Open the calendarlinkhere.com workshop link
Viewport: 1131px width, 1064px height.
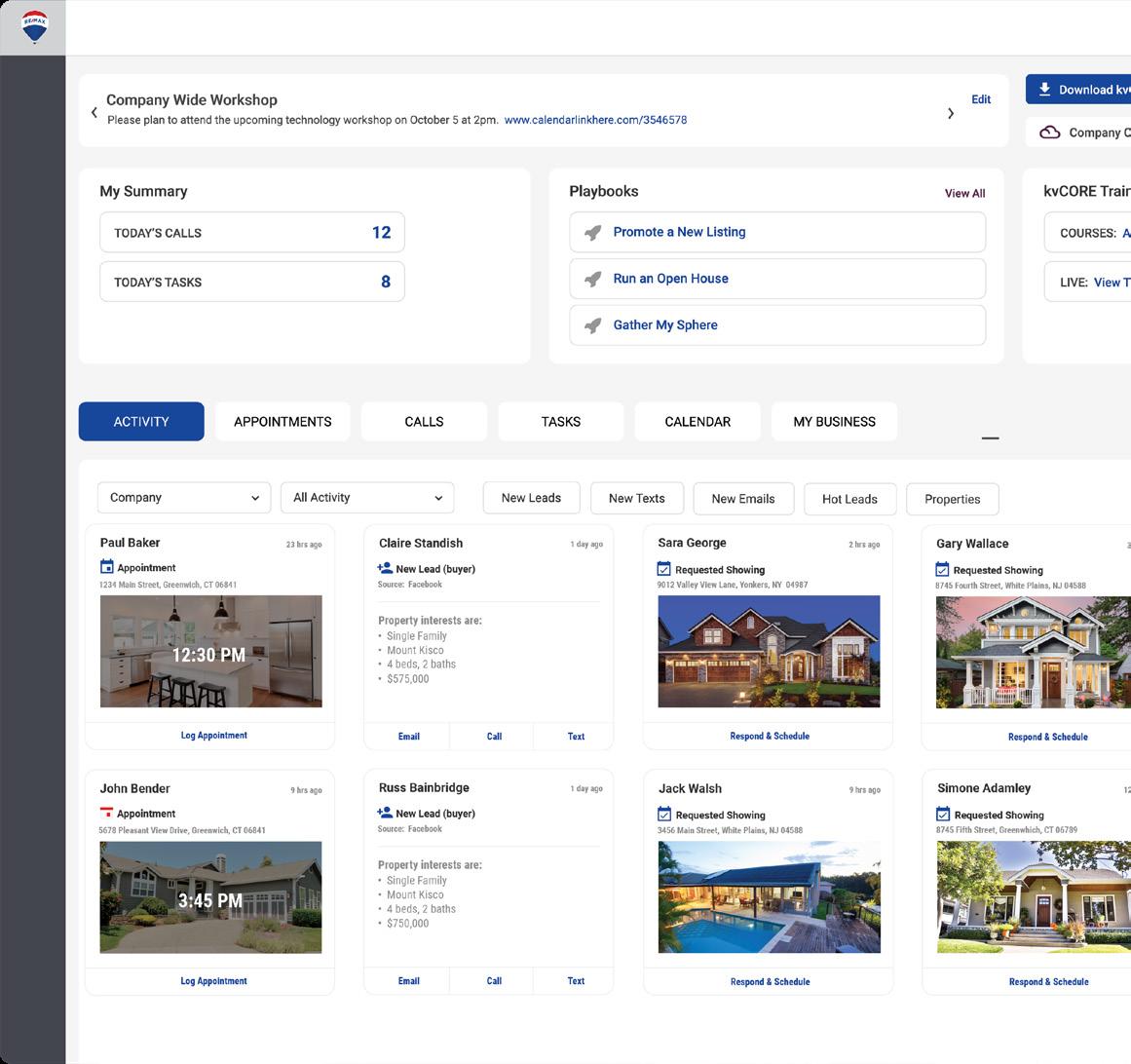(596, 120)
